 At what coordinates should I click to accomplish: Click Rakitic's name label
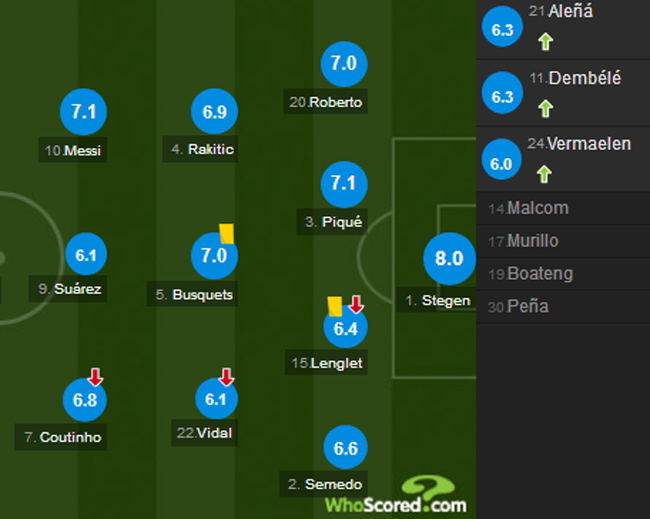[206, 150]
